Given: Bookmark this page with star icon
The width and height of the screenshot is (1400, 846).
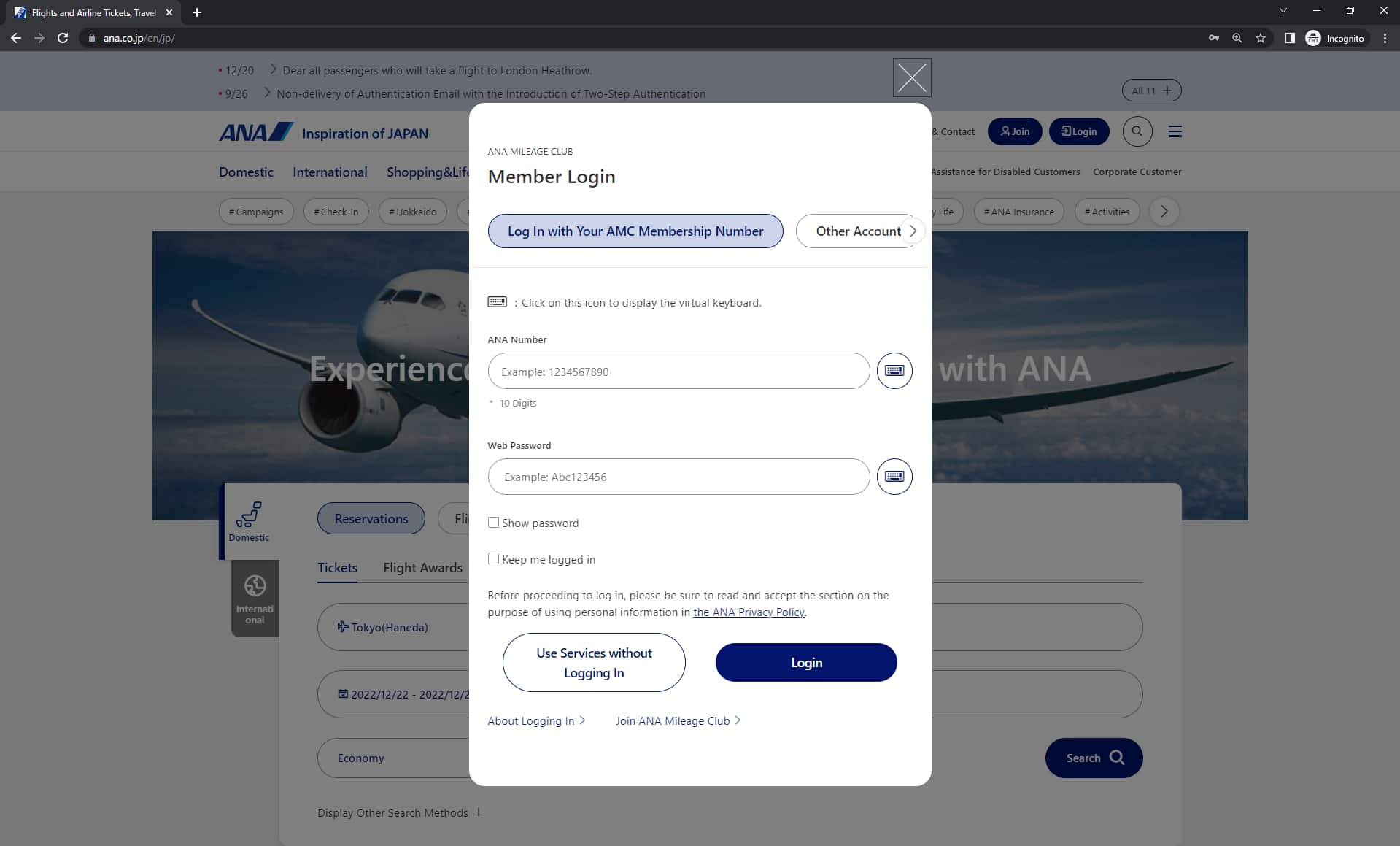Looking at the screenshot, I should point(1261,38).
